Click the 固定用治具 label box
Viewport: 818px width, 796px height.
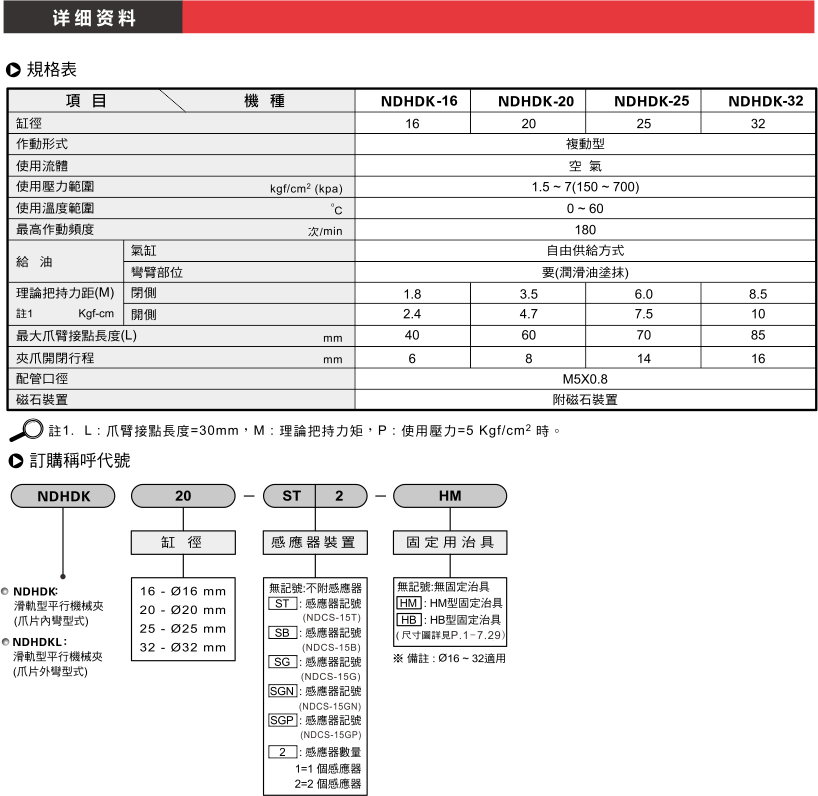coord(449,542)
